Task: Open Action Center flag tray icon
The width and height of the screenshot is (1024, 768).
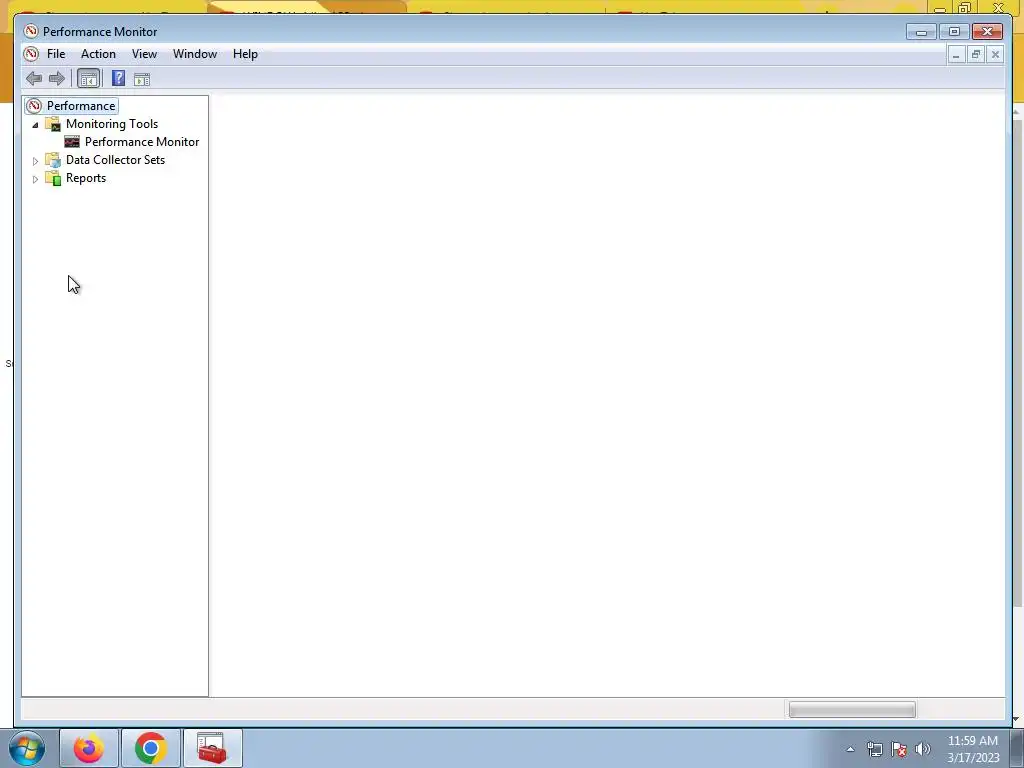Action: pyautogui.click(x=899, y=749)
